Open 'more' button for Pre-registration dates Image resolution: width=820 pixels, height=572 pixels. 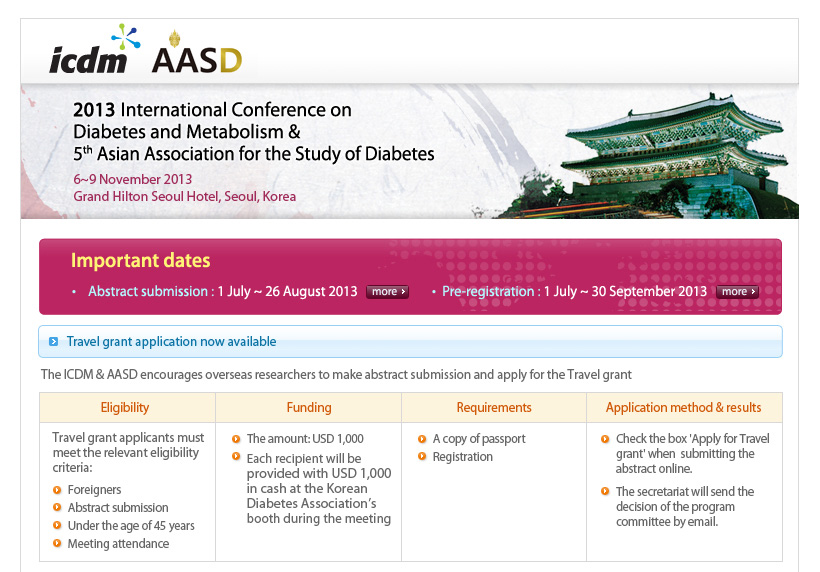coord(737,292)
